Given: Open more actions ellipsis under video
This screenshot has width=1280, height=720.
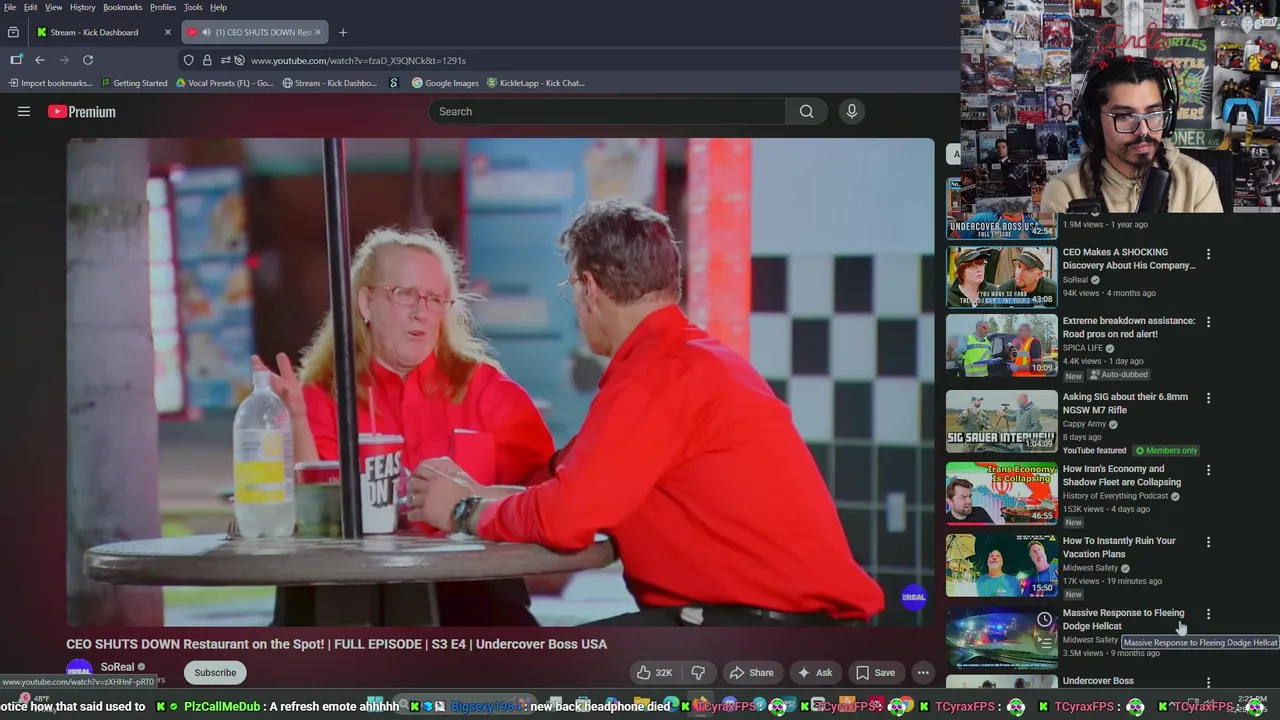Looking at the screenshot, I should coord(923,673).
